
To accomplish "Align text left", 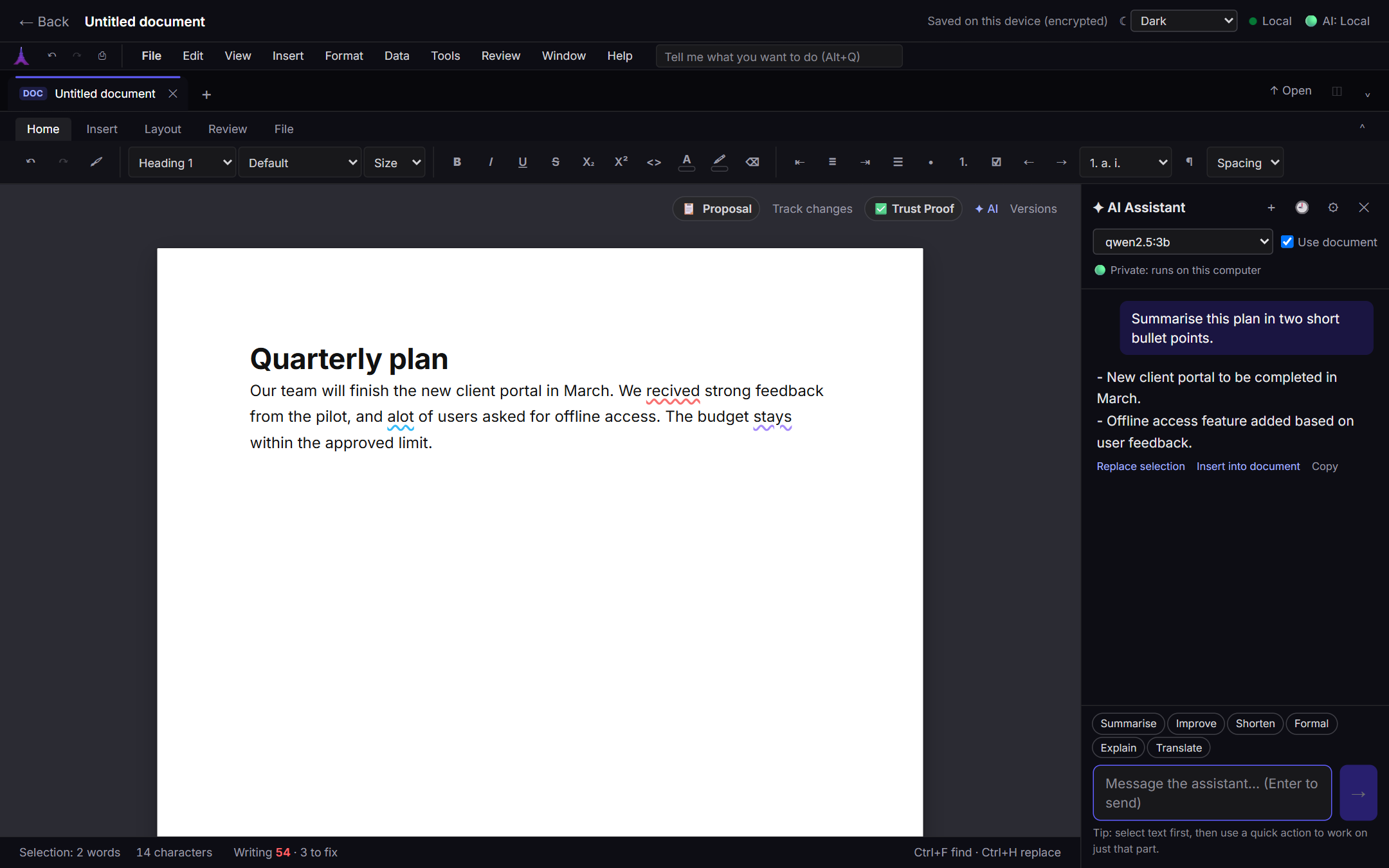I will [x=799, y=162].
